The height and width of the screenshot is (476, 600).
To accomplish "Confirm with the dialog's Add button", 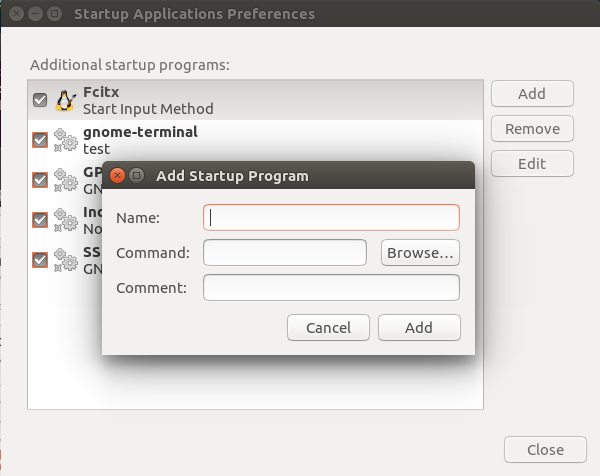I will coord(419,328).
